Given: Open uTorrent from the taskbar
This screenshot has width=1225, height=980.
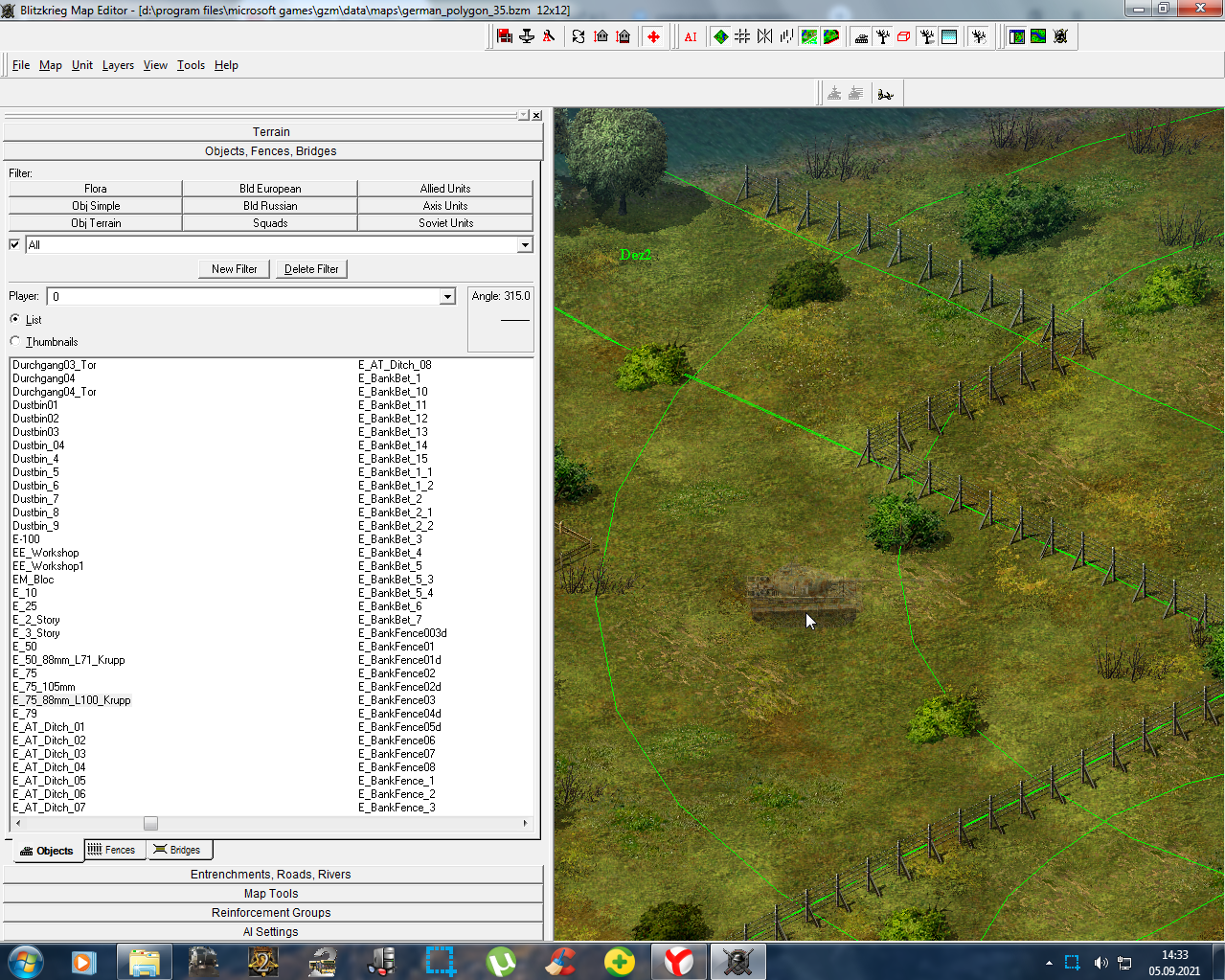Looking at the screenshot, I should click(501, 961).
